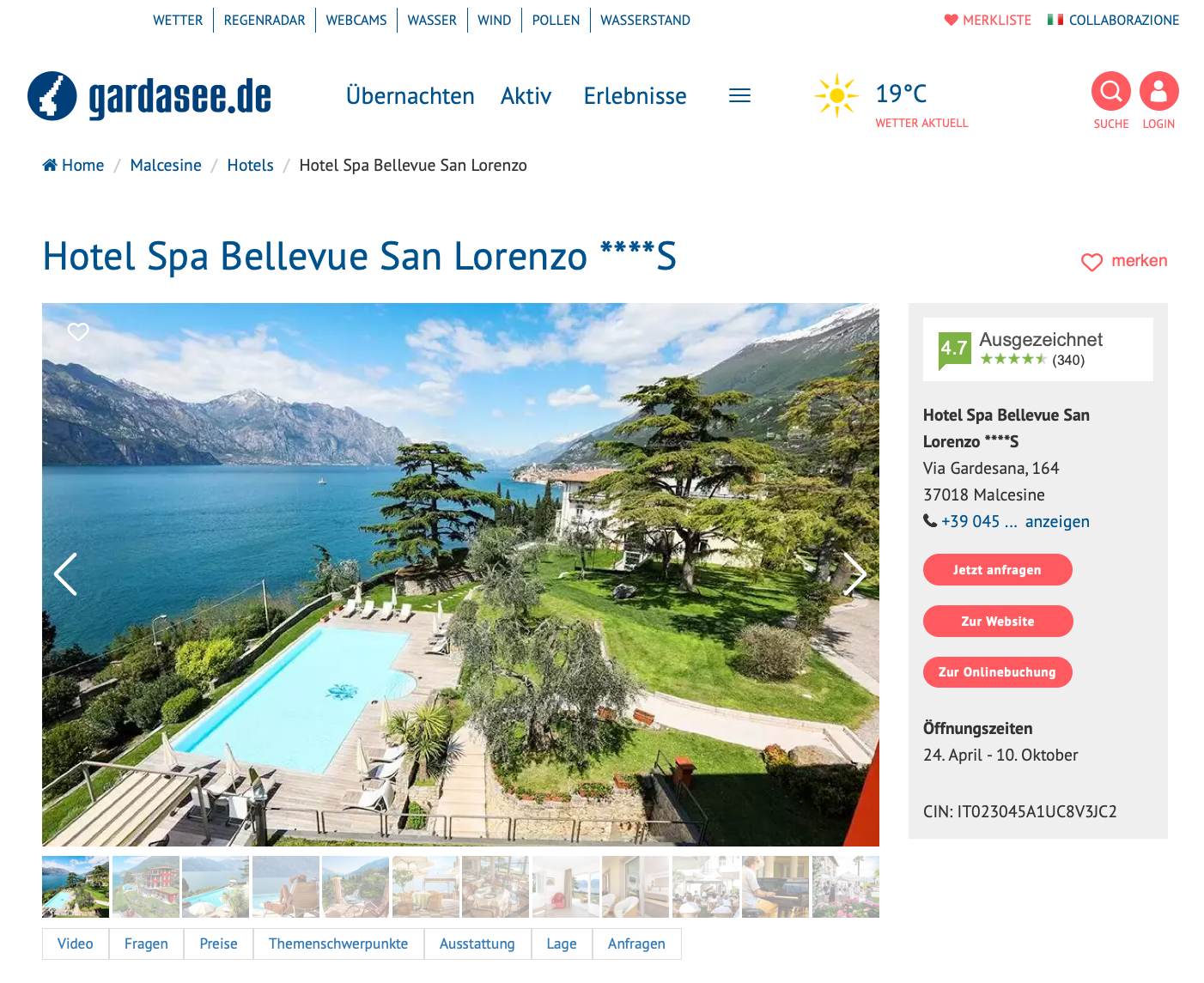Click the sun weather icon
The image size is (1204, 983).
[836, 95]
